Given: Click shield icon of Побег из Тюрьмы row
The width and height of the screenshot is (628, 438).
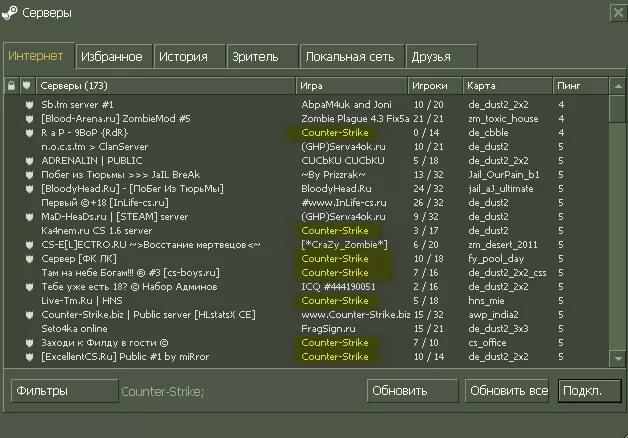Looking at the screenshot, I should (29, 175).
